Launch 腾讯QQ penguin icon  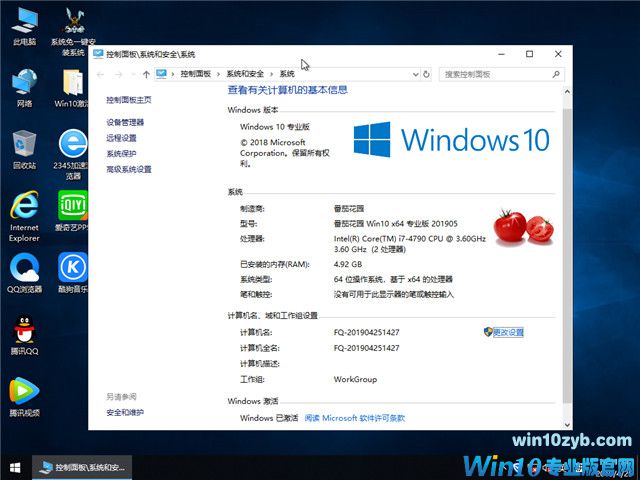pyautogui.click(x=24, y=335)
